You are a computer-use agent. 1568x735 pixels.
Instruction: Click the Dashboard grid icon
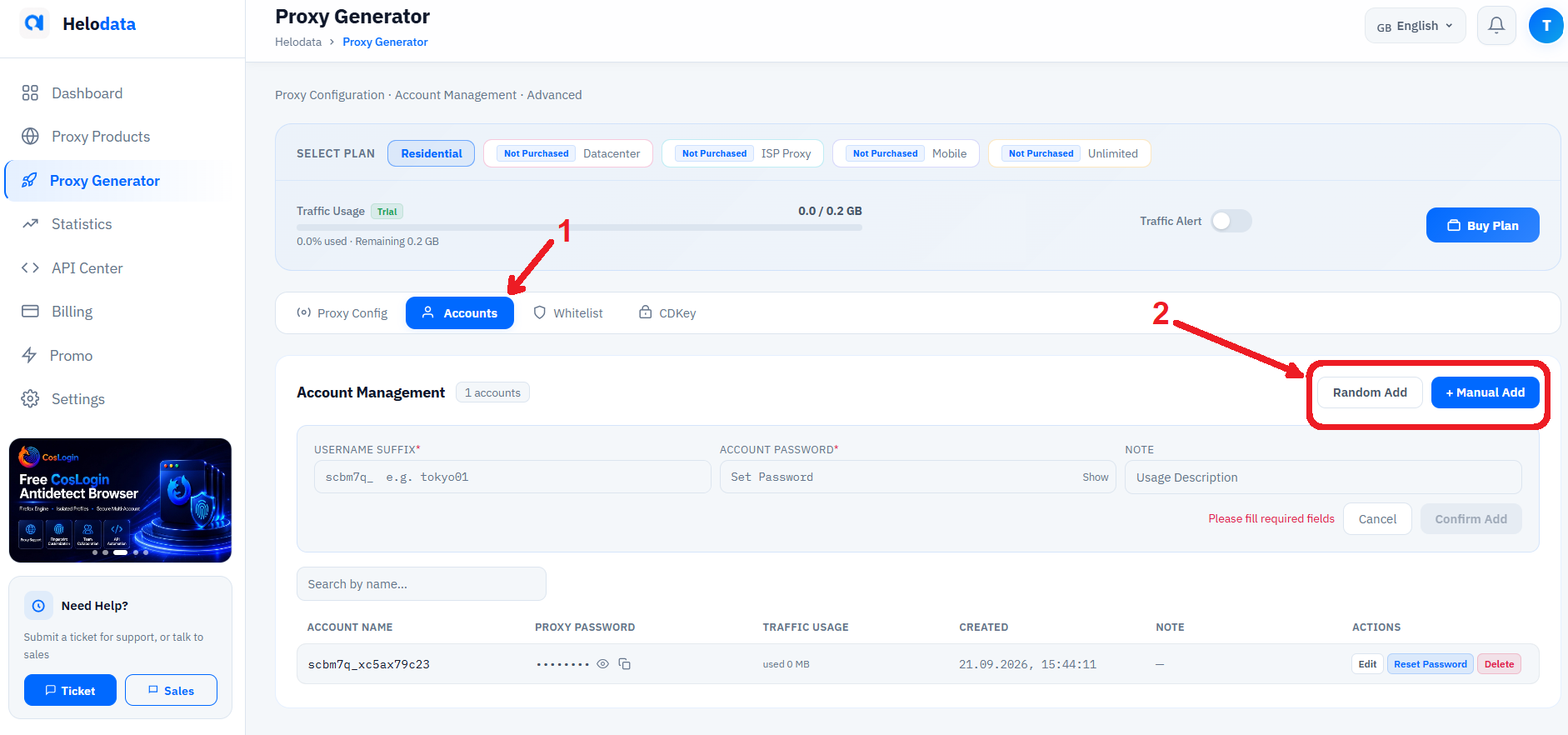point(30,93)
